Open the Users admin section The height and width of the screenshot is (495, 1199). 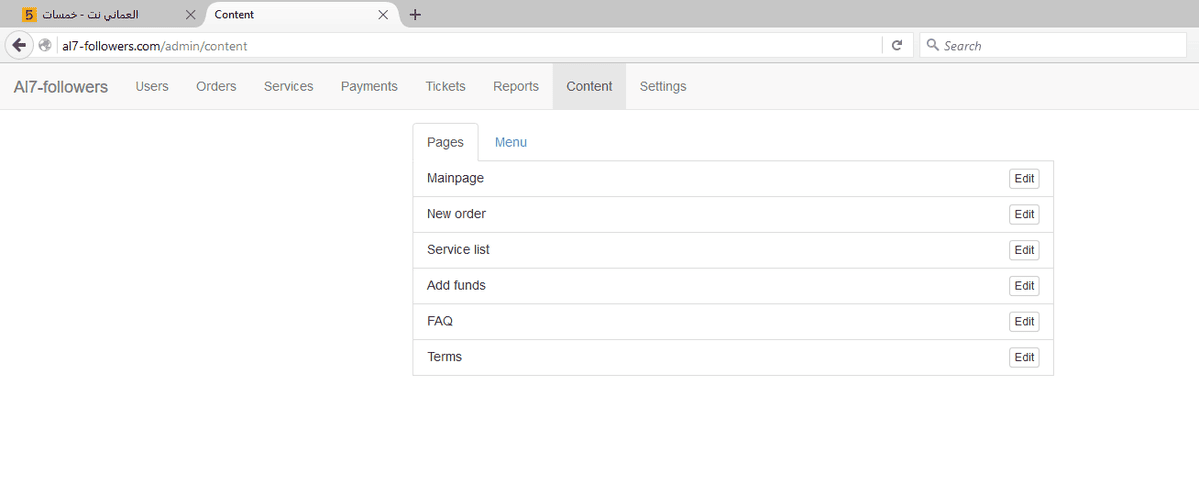click(151, 86)
